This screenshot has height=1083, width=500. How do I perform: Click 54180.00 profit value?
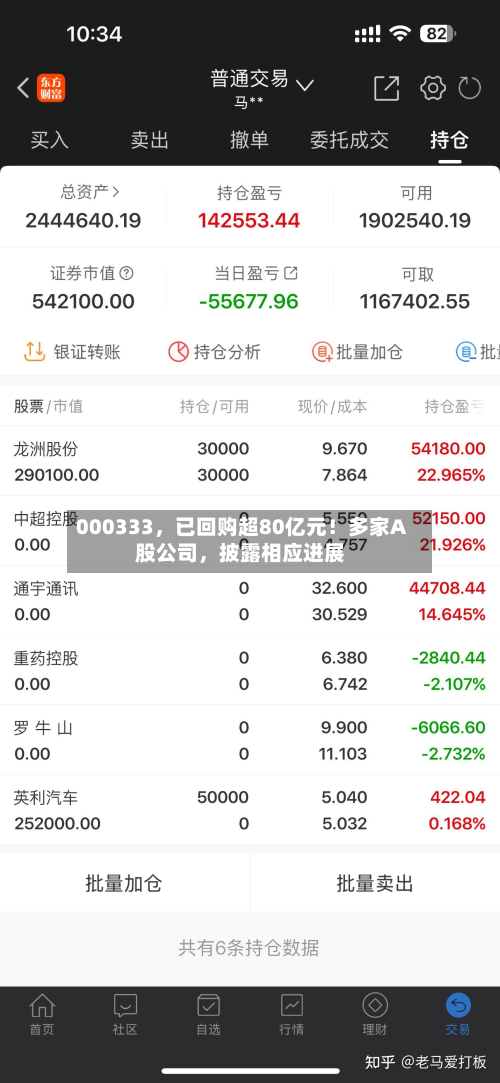click(x=448, y=449)
